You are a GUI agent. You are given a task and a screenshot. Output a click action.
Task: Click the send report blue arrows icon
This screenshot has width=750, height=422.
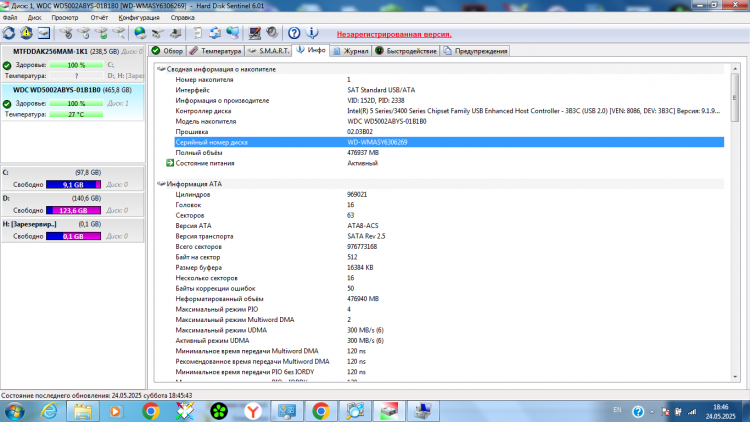pos(215,33)
